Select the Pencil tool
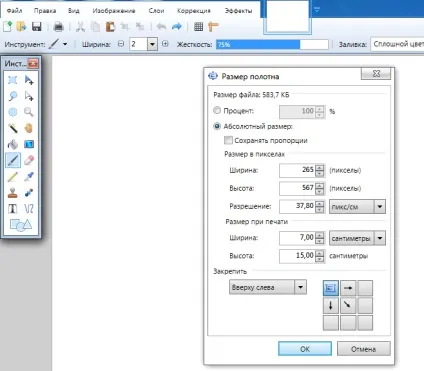 point(13,177)
